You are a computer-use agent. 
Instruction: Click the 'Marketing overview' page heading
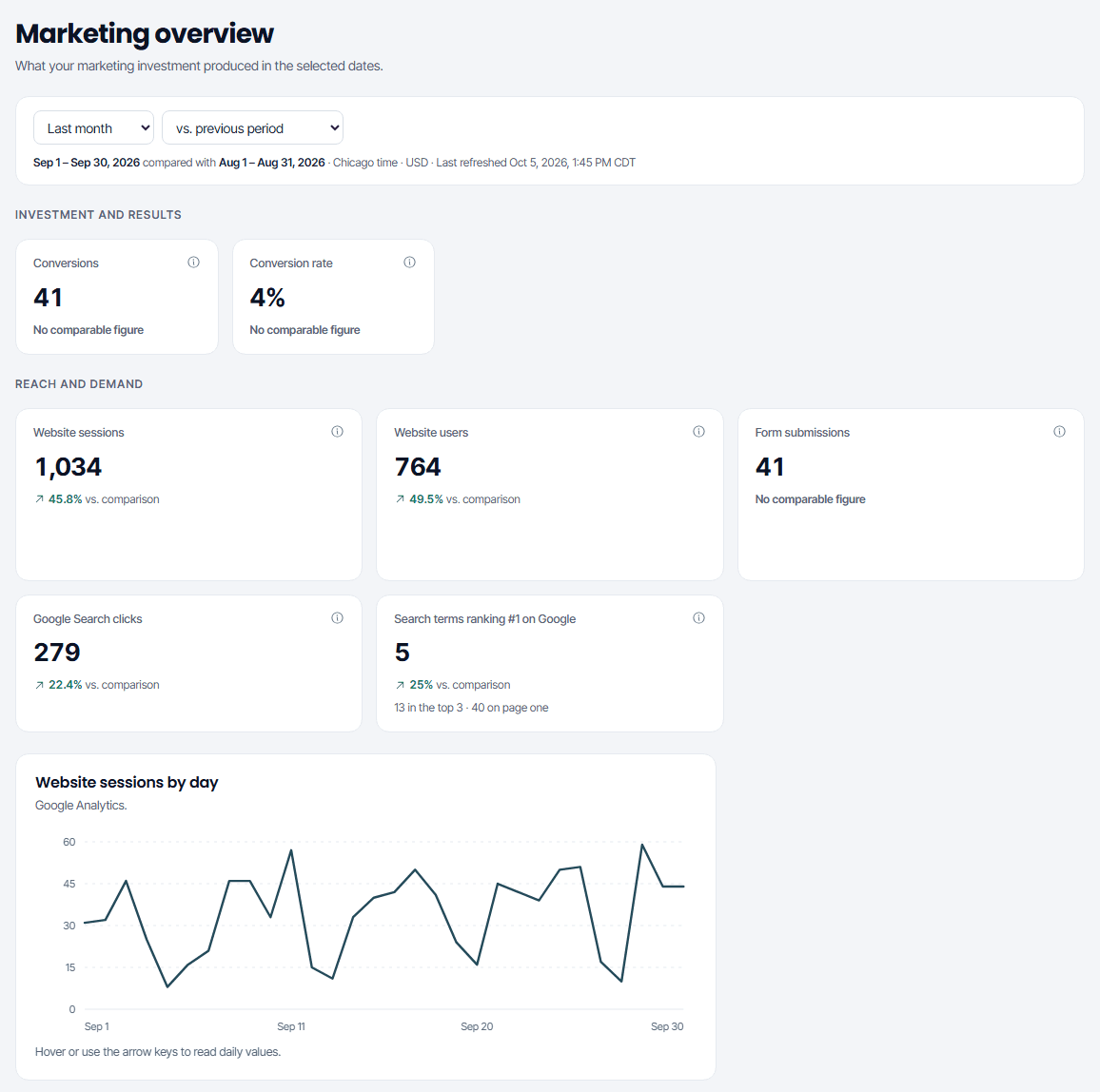pos(145,33)
